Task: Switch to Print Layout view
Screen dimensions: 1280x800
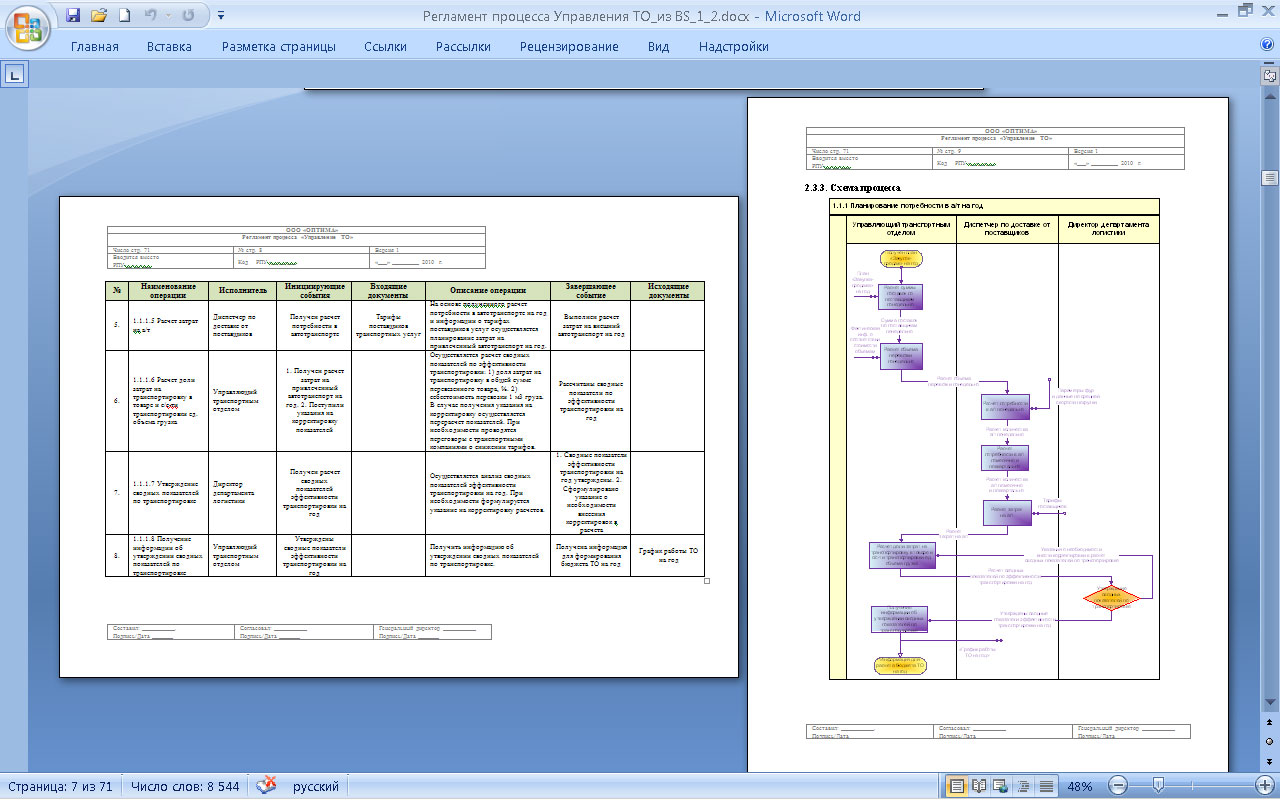Action: coord(957,786)
